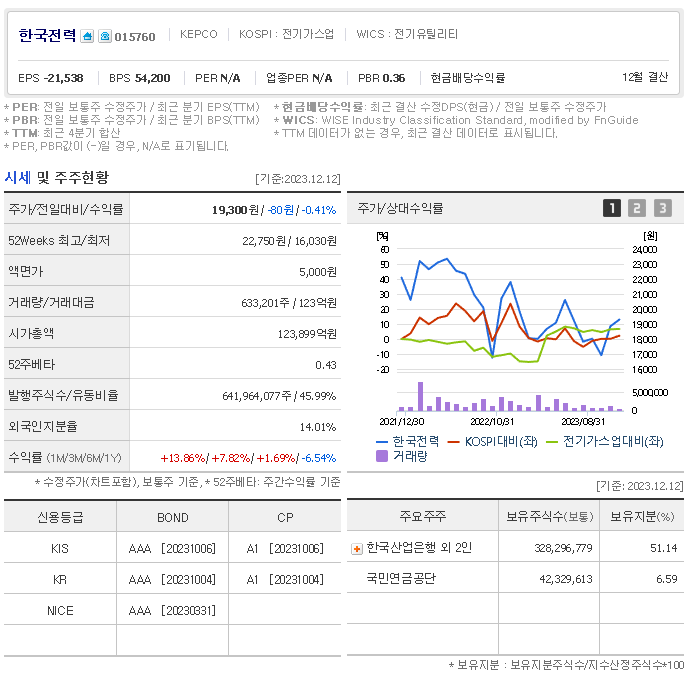Viewport: 689px width, 685px height.
Task: Select the 51.14 ownership percentage
Action: pyautogui.click(x=664, y=548)
